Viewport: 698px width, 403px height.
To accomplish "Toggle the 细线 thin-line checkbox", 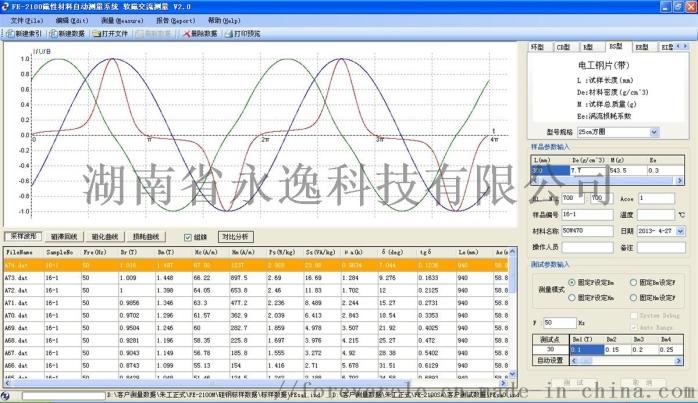I will pyautogui.click(x=188, y=237).
